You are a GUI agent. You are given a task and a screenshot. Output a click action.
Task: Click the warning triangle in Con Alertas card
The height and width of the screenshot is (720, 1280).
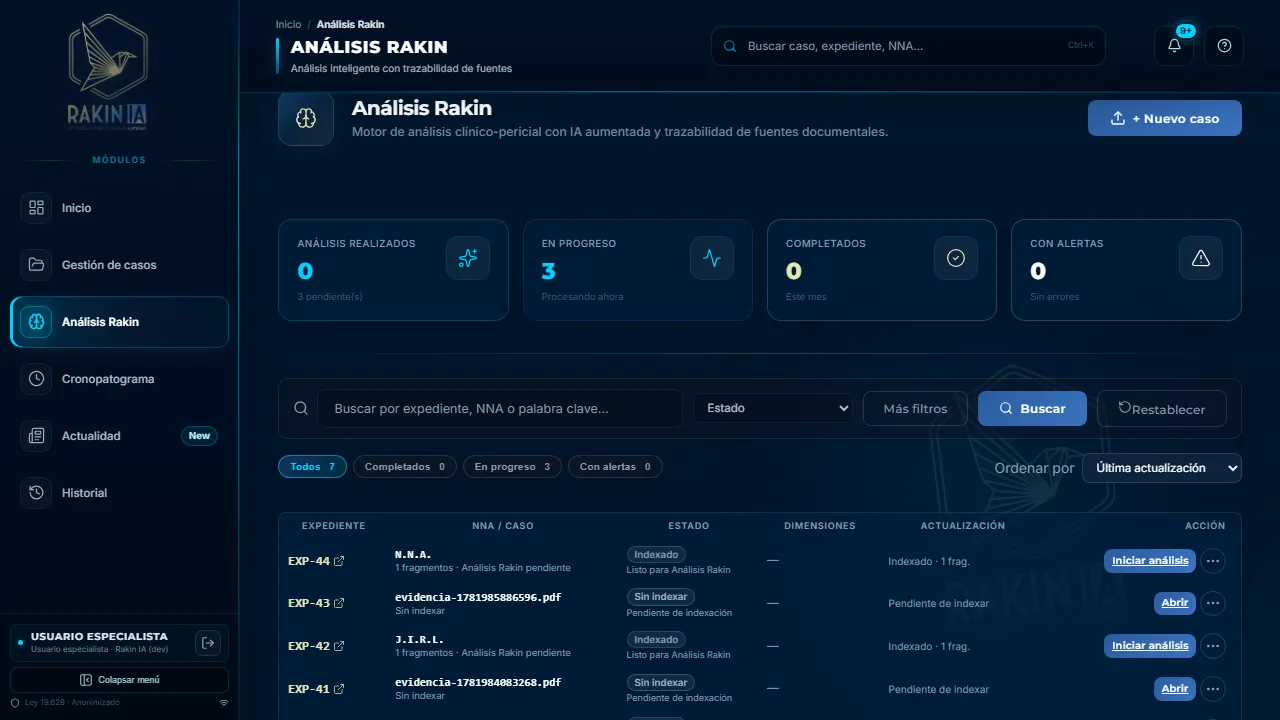pyautogui.click(x=1201, y=258)
